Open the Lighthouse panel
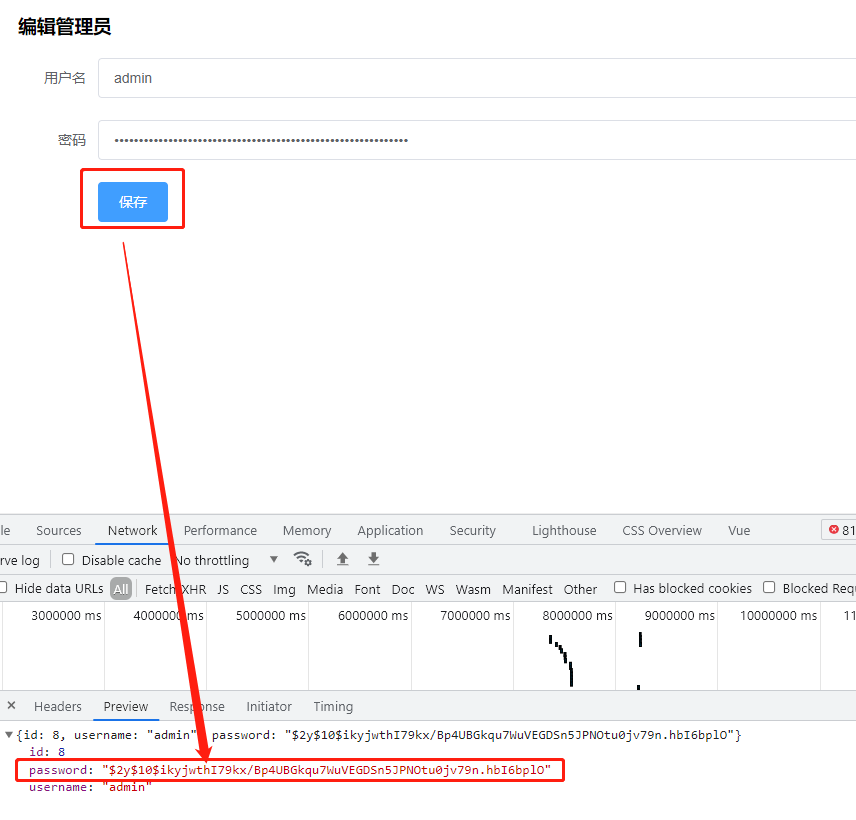This screenshot has height=820, width=856. 563,530
